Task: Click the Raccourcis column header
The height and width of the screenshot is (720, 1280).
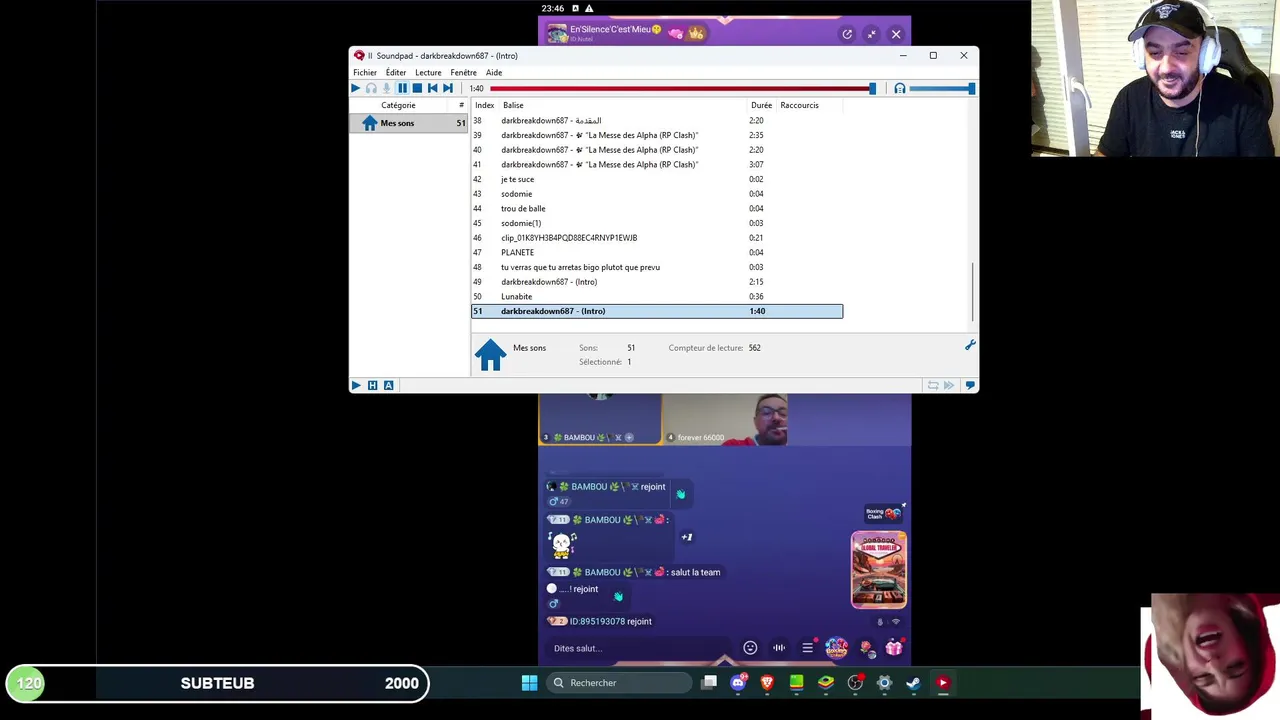Action: (x=799, y=105)
